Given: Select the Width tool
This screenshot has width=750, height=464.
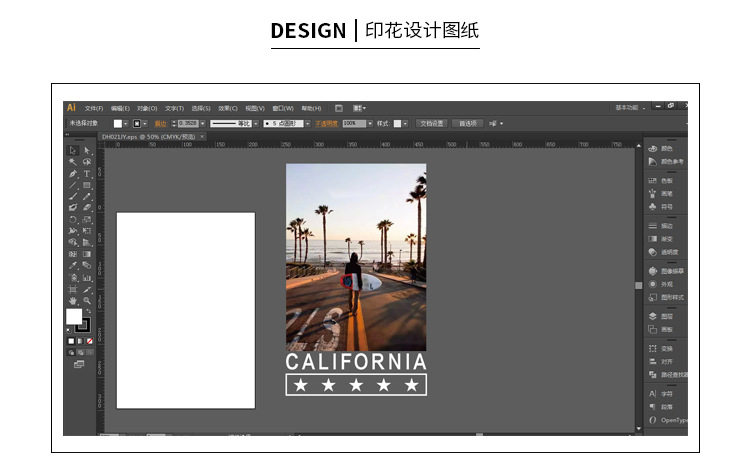Looking at the screenshot, I should (73, 231).
